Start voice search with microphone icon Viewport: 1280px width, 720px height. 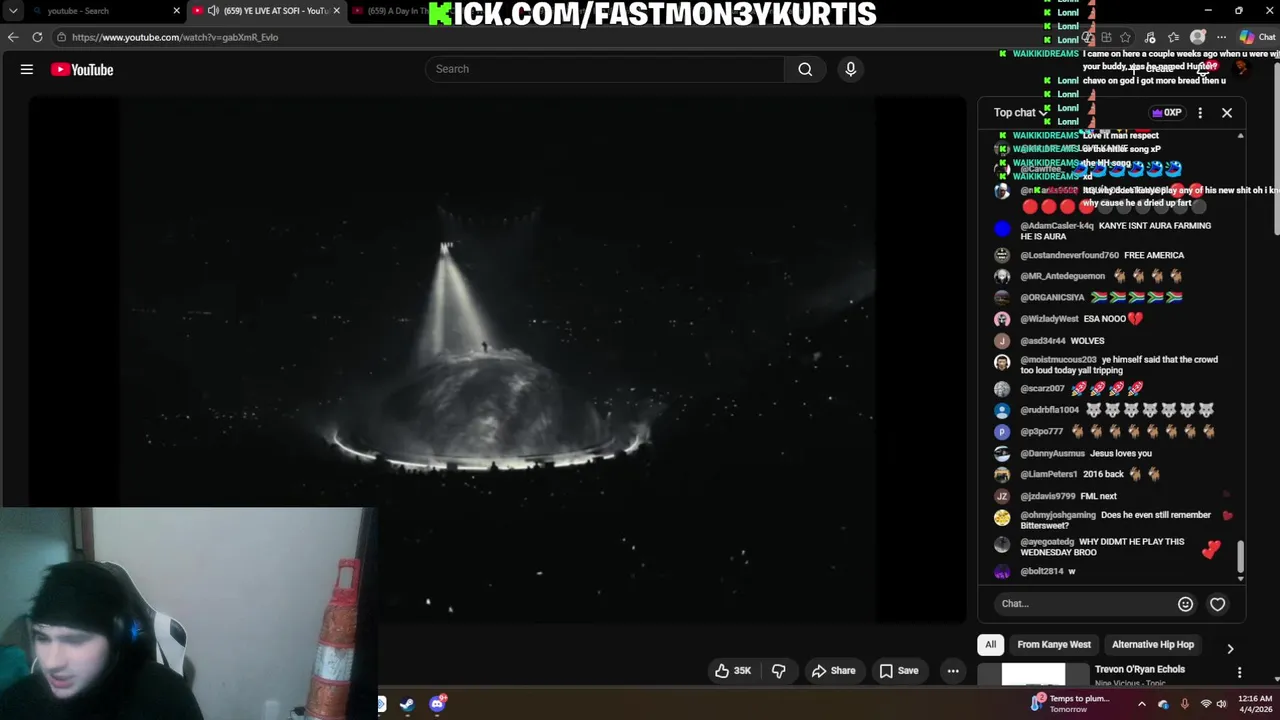pos(851,69)
